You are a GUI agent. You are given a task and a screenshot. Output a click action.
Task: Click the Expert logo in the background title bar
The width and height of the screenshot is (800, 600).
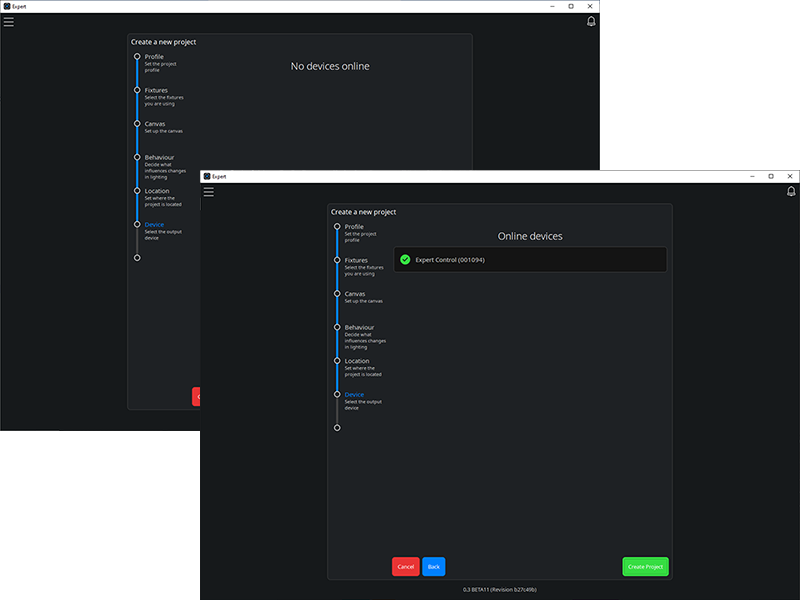click(6, 6)
